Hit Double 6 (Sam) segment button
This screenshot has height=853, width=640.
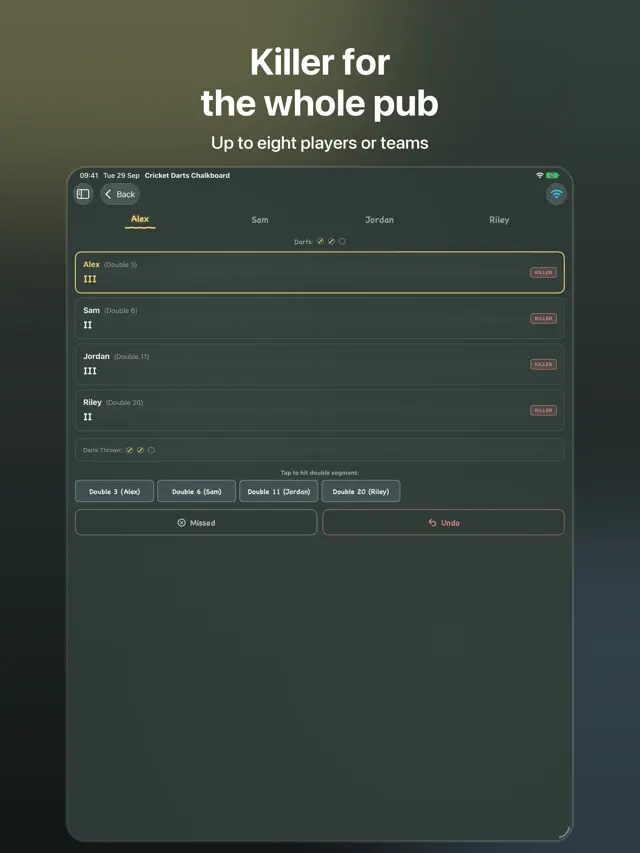[196, 491]
